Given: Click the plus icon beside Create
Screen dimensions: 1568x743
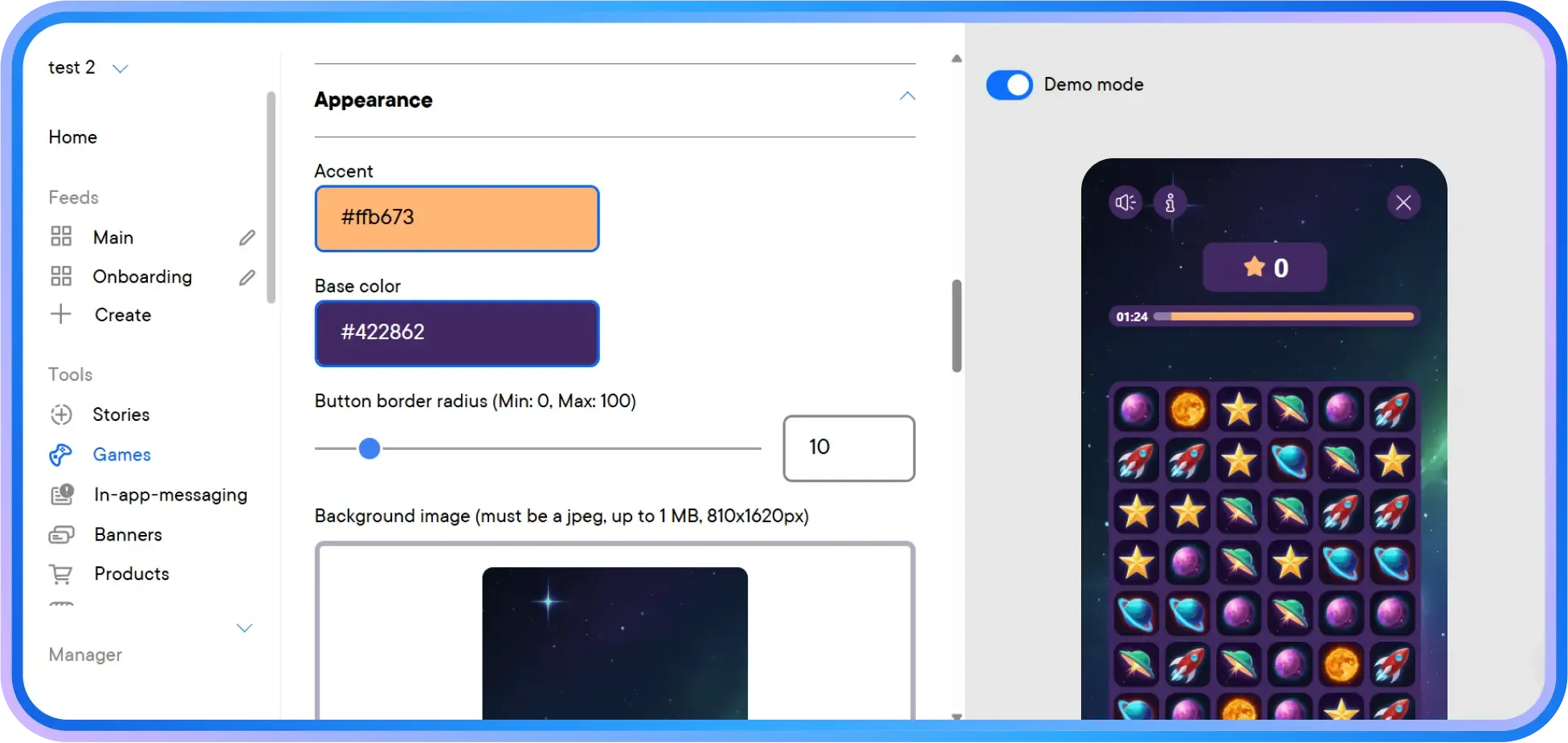Looking at the screenshot, I should point(61,314).
